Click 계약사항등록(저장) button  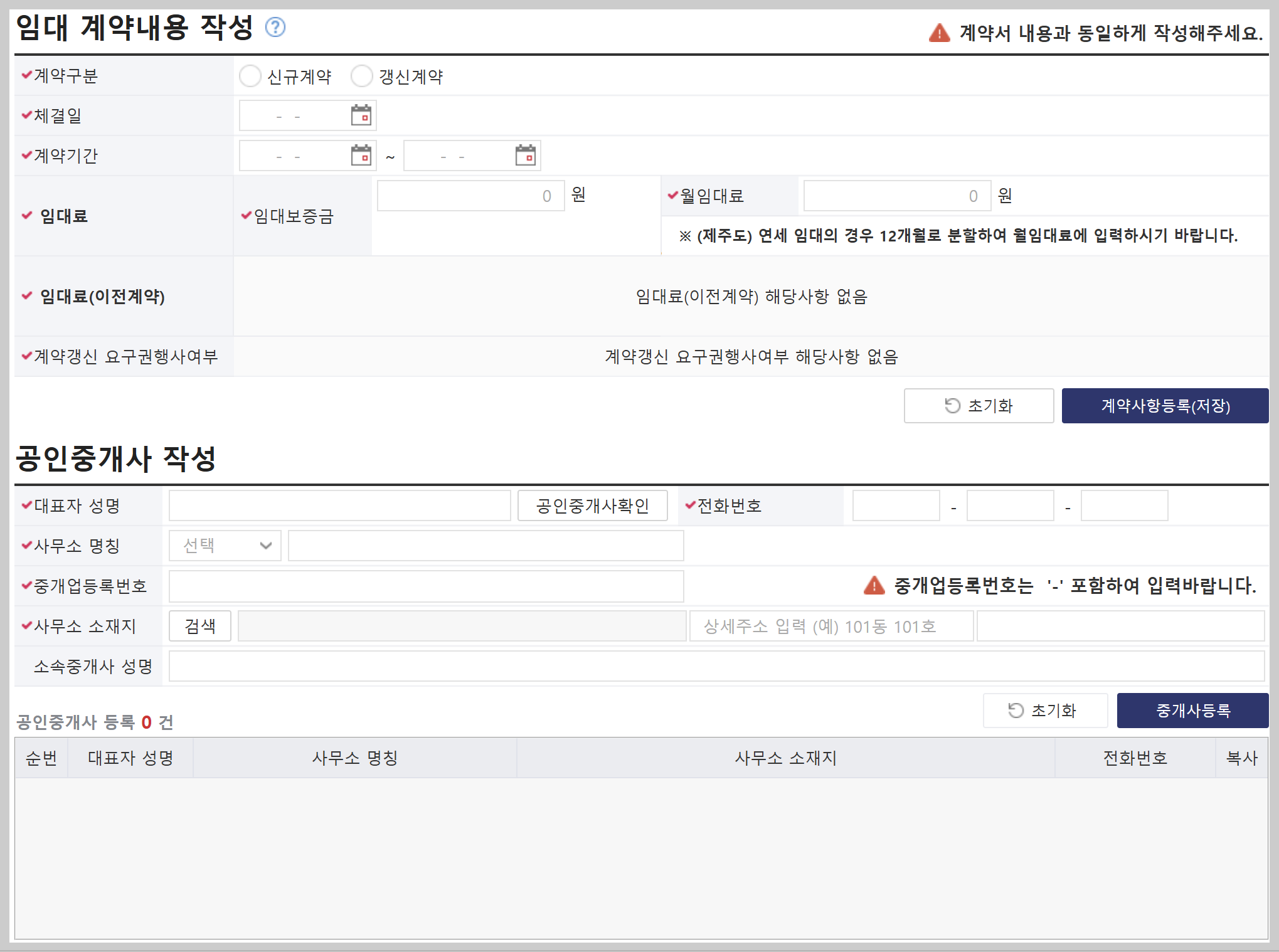[1165, 406]
